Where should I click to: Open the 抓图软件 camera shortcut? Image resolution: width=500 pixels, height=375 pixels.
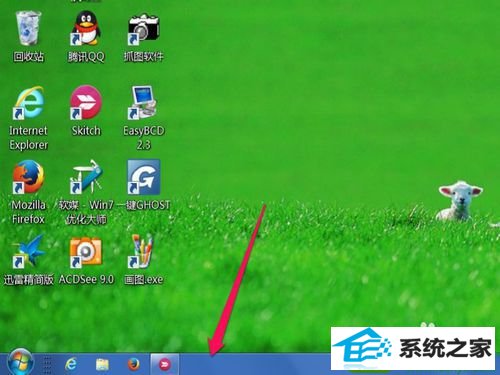(143, 29)
